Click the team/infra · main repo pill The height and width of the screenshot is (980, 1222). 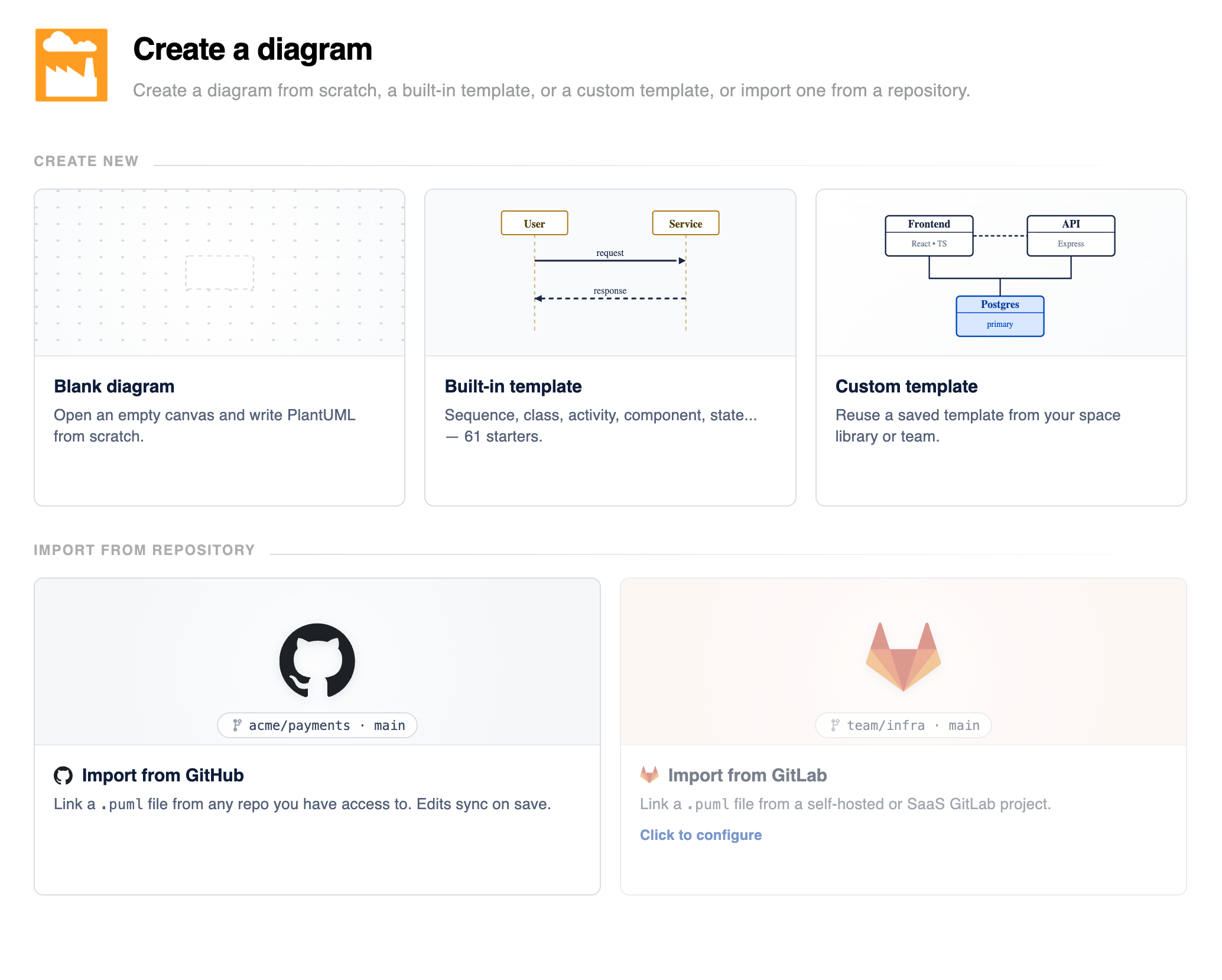903,725
